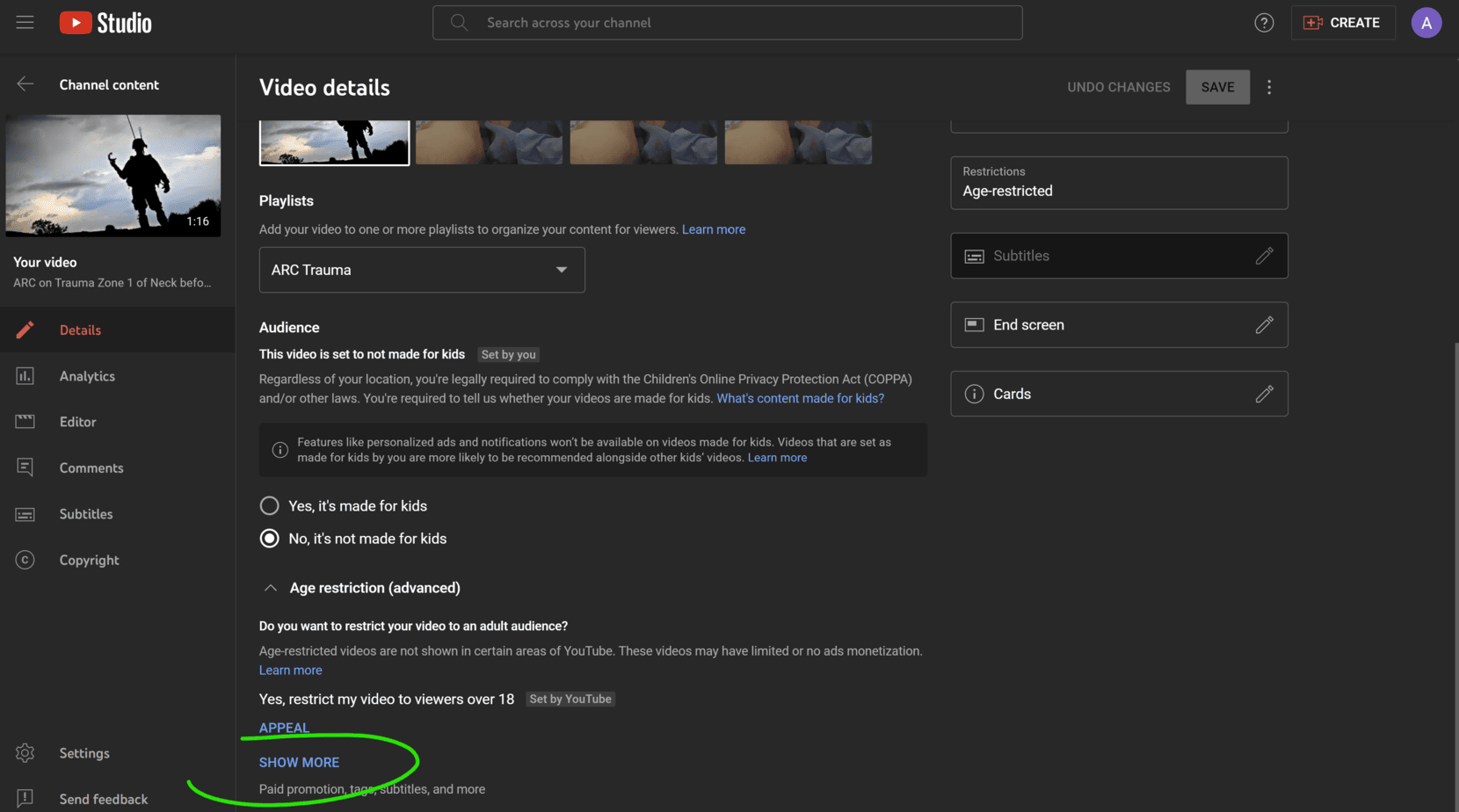Click the Subtitles card icon in right panel
Screen dimensions: 1459x812
974,256
